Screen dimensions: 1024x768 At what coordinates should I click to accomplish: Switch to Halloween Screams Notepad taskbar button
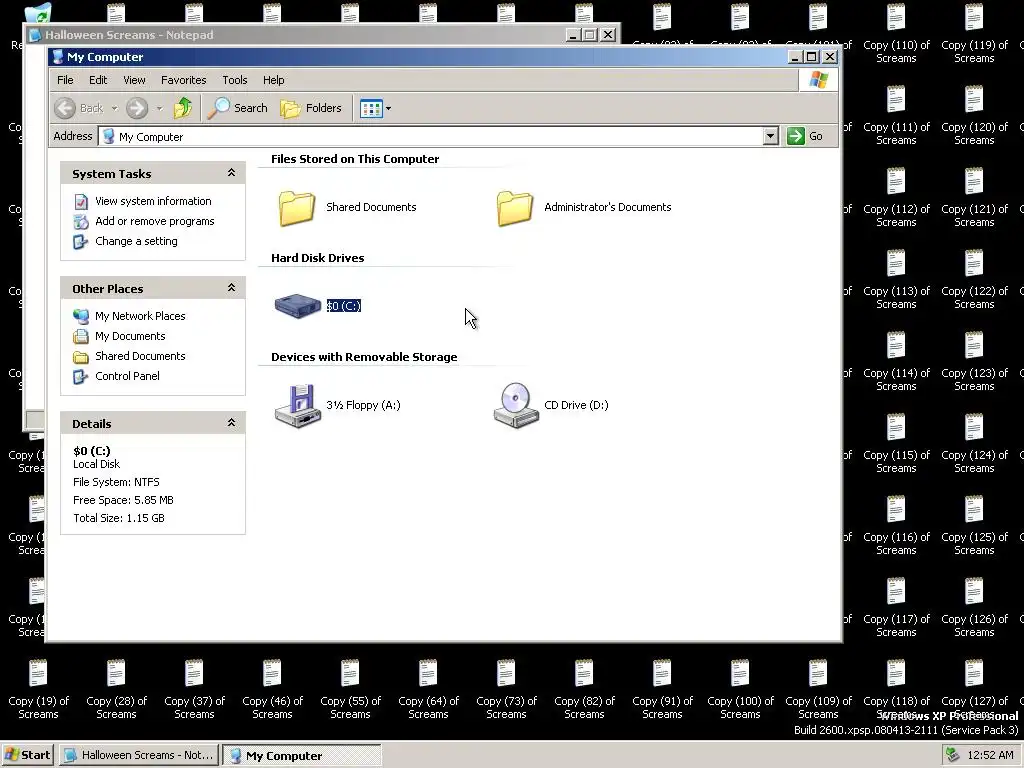139,755
